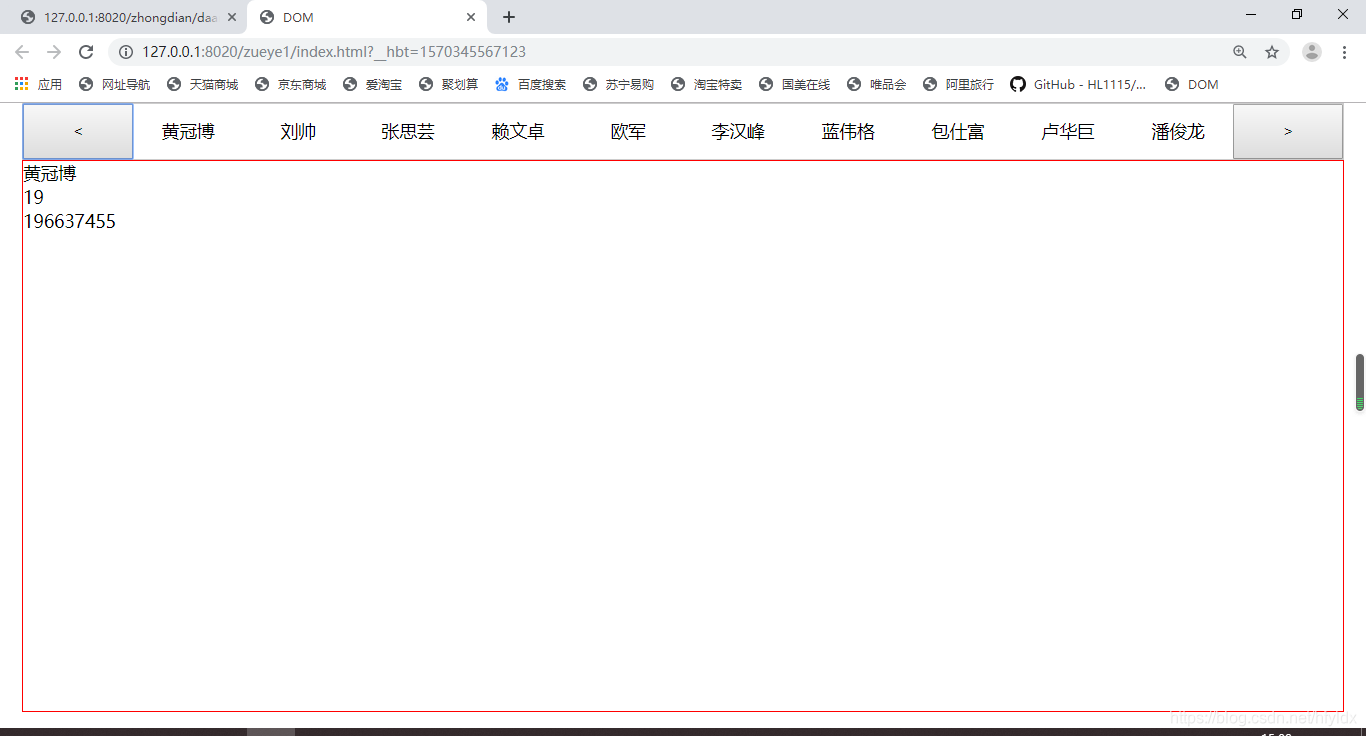
Task: Select the name tab 蓝伟格
Action: 848,131
